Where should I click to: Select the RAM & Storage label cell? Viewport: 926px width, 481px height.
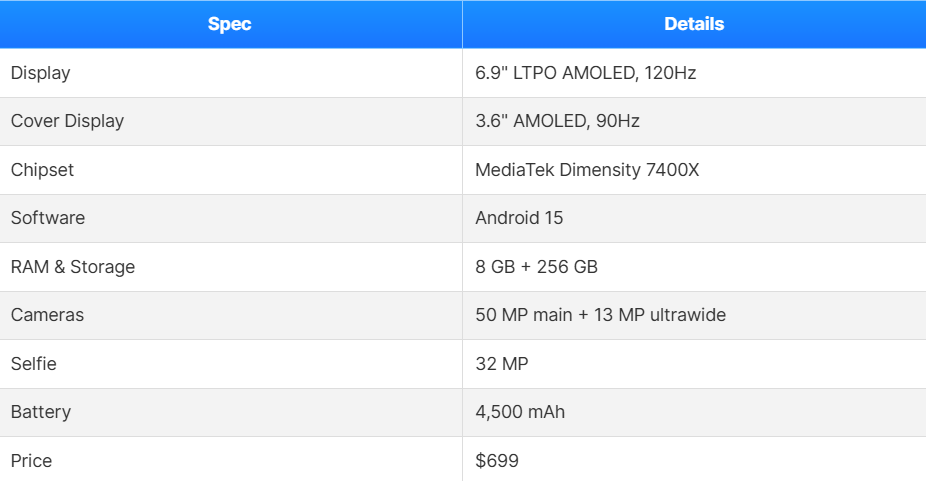point(73,267)
